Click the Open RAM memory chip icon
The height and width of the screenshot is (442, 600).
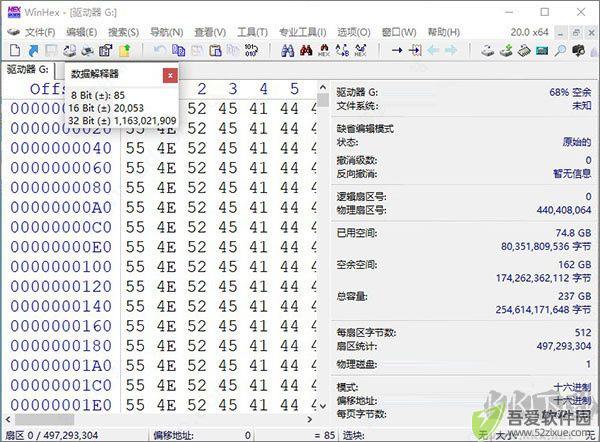point(524,50)
